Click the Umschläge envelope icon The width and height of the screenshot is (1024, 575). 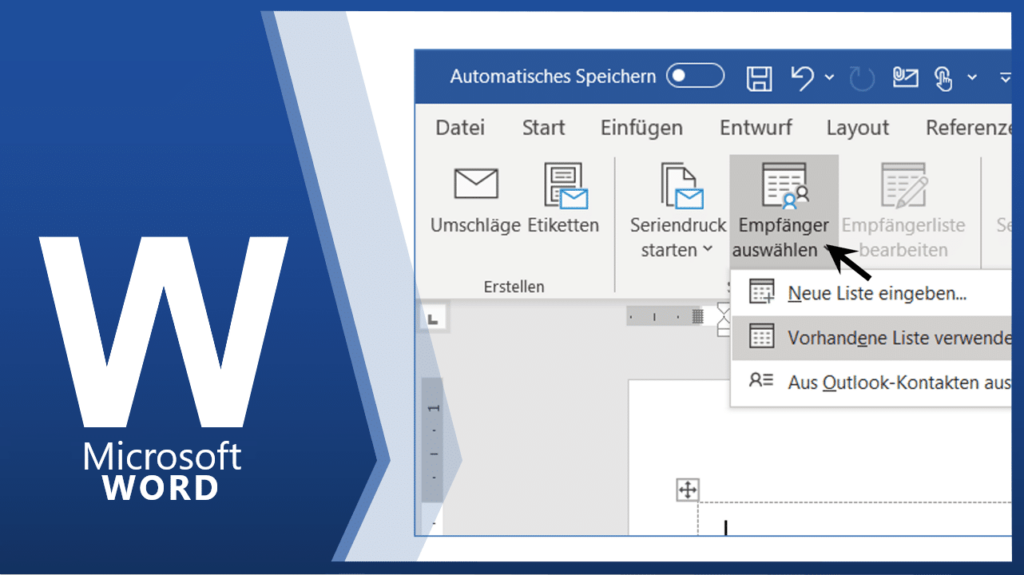[x=475, y=184]
